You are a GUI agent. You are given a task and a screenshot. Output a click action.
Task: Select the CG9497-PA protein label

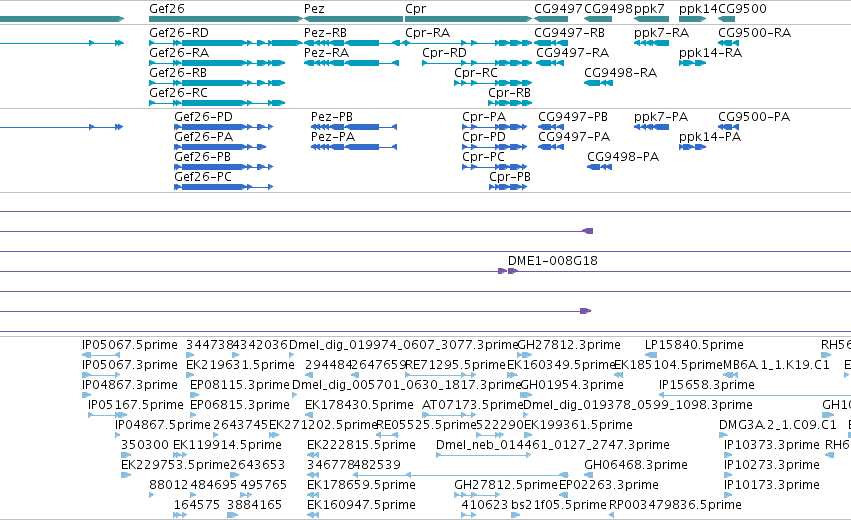pos(574,137)
